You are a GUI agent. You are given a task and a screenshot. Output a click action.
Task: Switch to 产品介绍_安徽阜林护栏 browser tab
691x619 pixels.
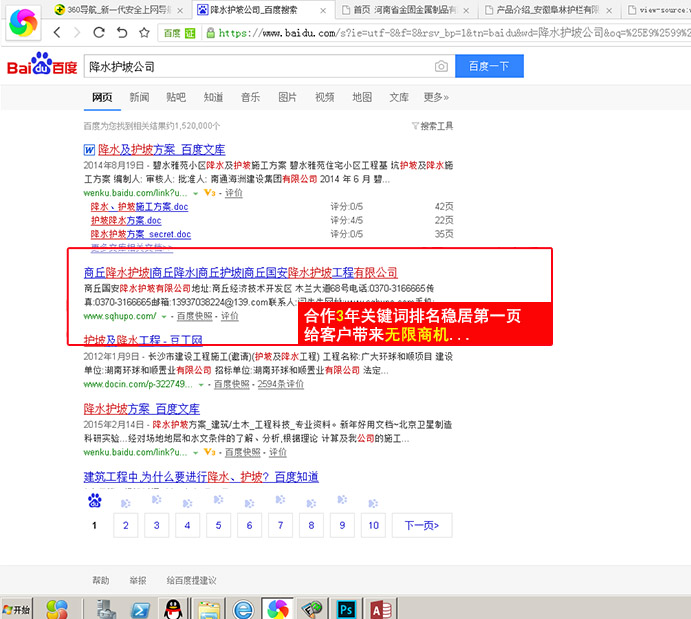click(x=548, y=10)
